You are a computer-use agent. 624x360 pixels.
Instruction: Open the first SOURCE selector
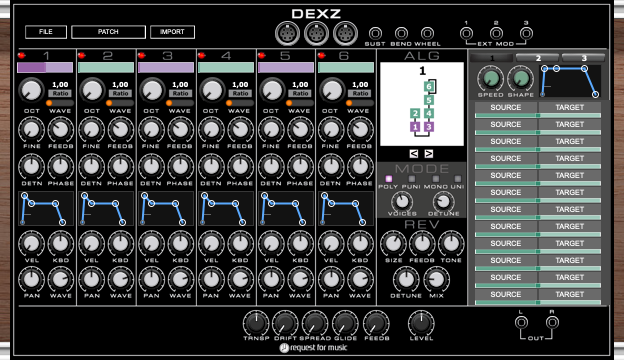[506, 107]
